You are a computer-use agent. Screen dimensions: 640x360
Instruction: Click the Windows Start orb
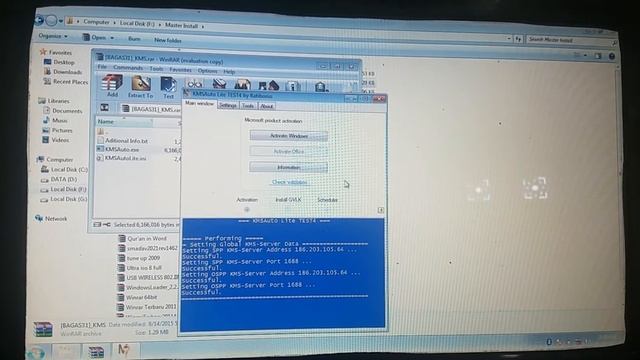tap(36, 353)
